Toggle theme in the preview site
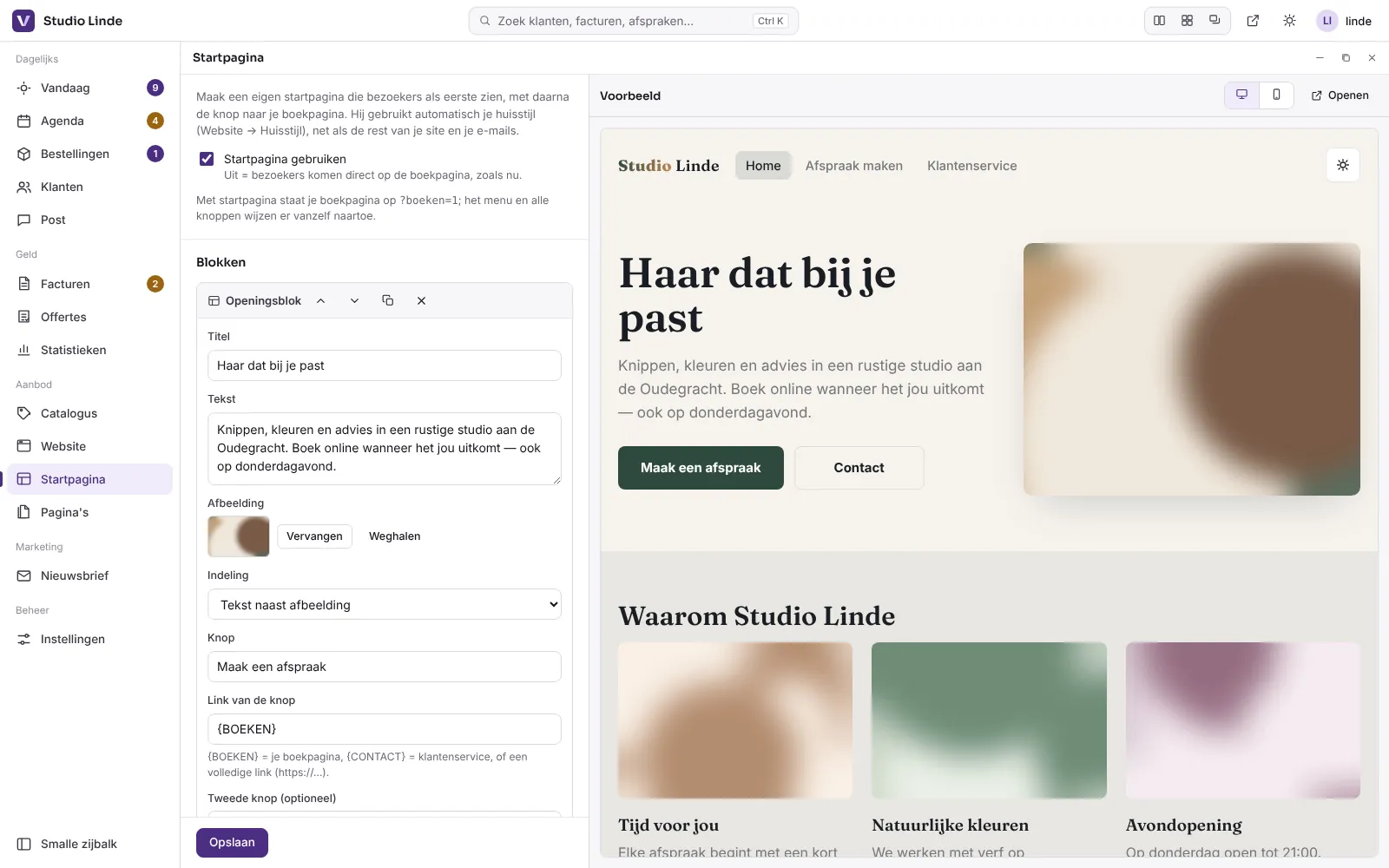Screen dimensions: 1389x868 1343,165
